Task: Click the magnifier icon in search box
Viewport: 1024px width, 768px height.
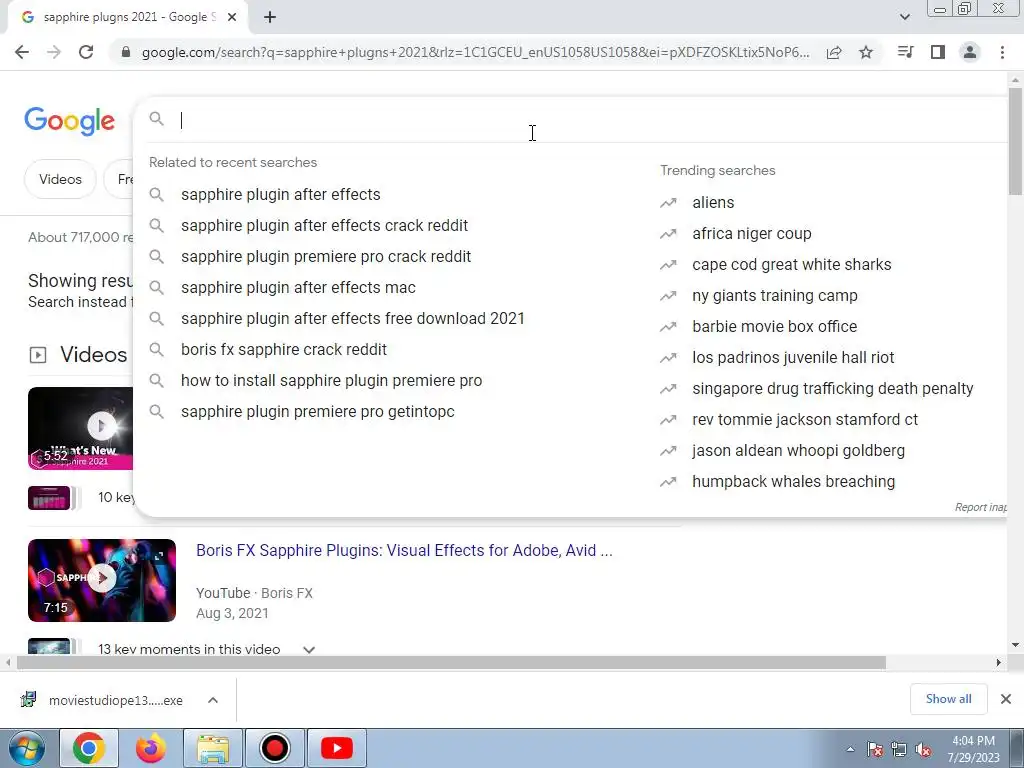Action: 156,119
